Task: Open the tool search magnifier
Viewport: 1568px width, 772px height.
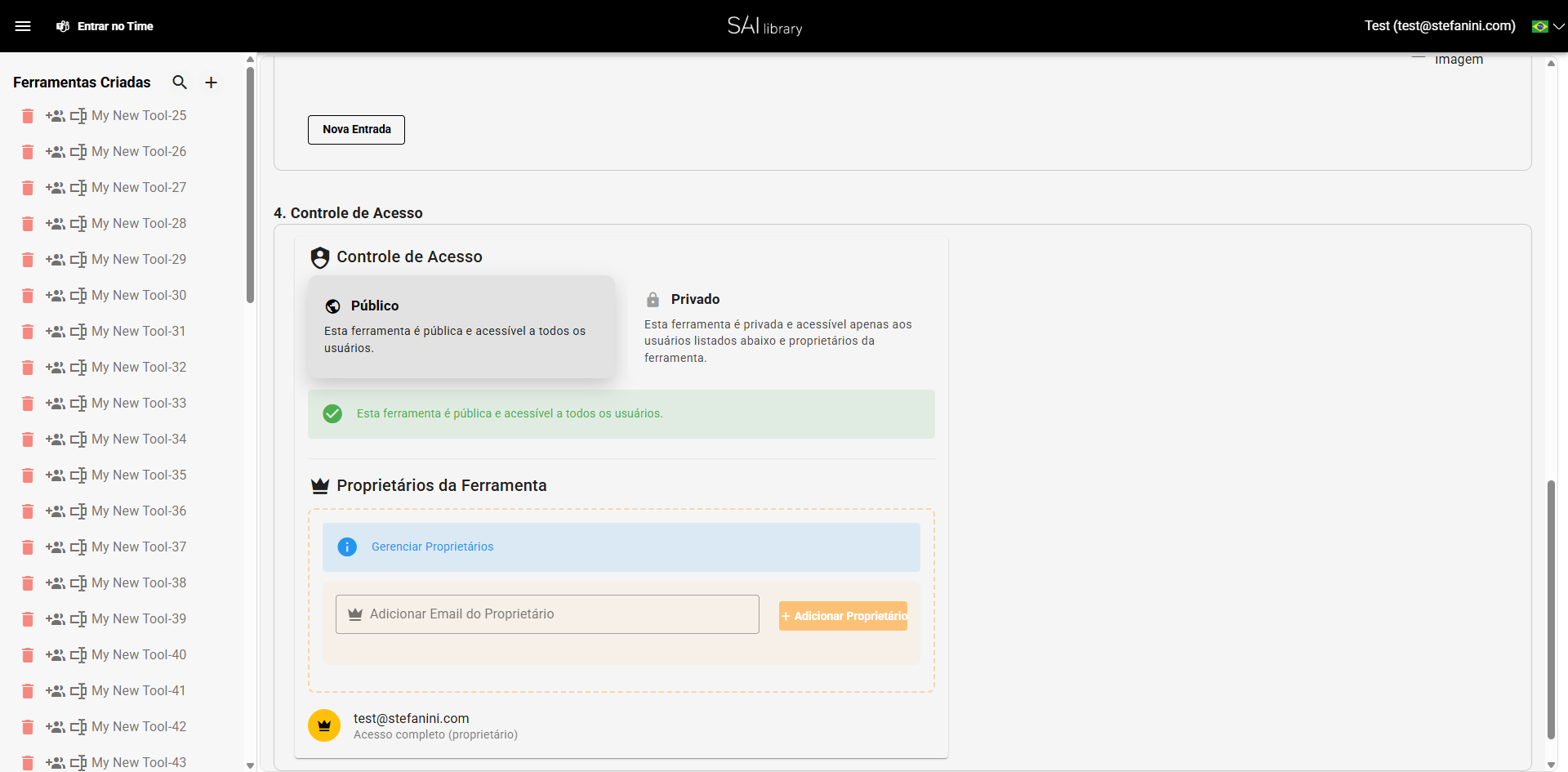Action: click(180, 83)
